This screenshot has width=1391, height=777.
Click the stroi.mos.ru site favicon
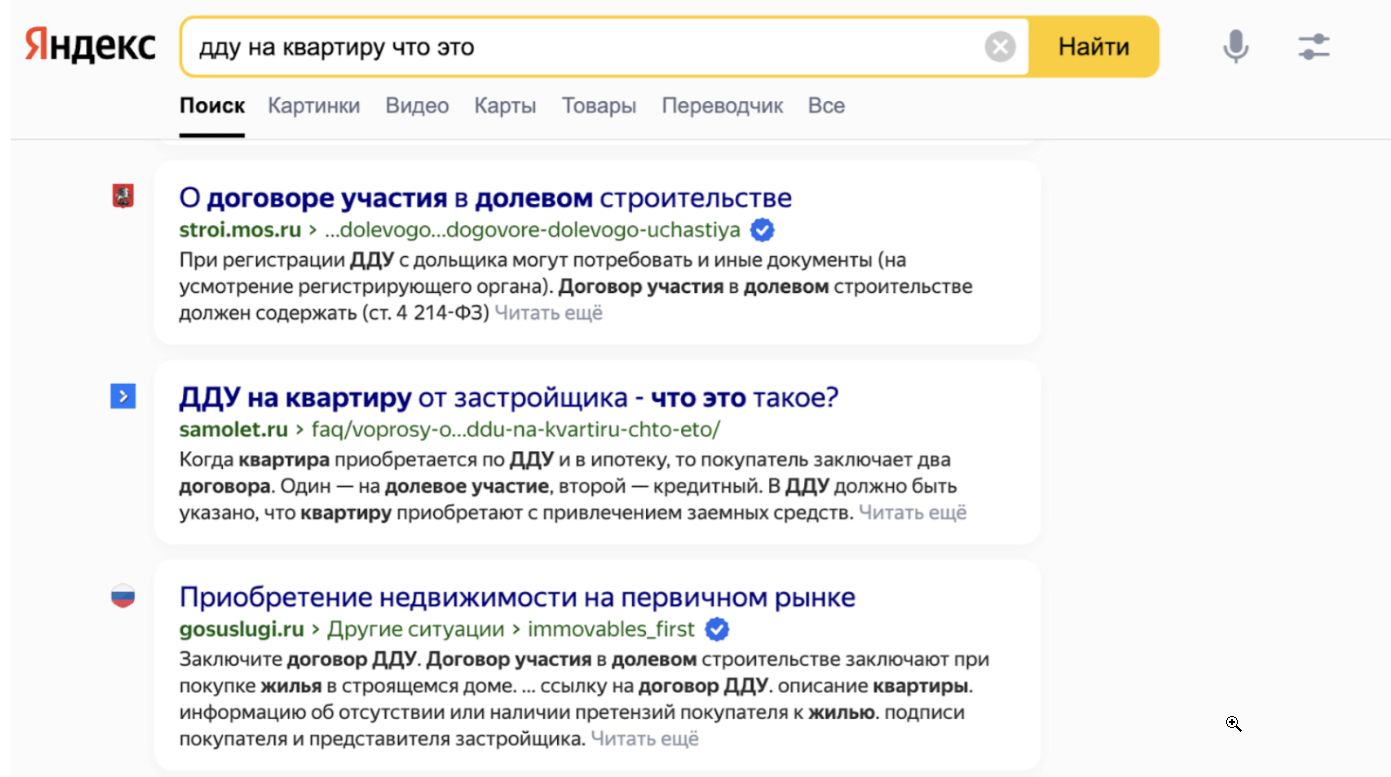pos(122,197)
